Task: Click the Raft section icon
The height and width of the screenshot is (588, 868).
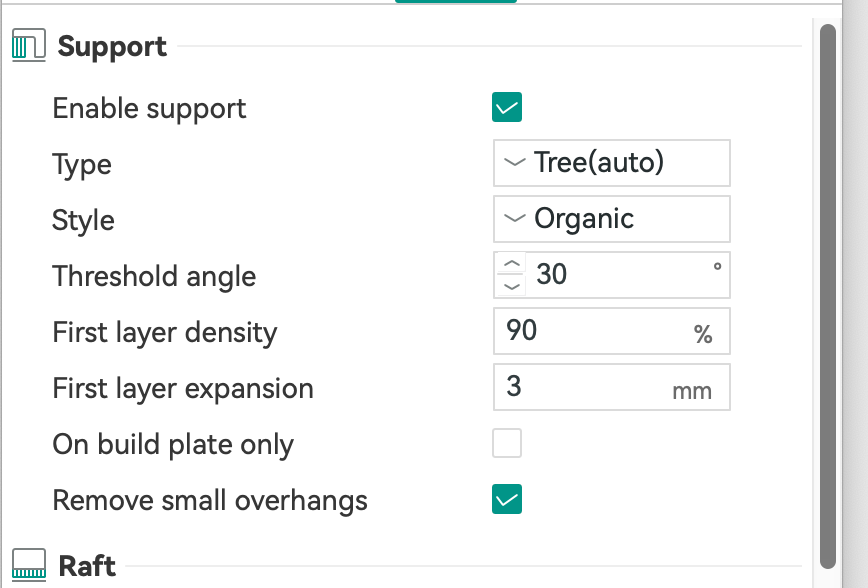Action: tap(29, 566)
